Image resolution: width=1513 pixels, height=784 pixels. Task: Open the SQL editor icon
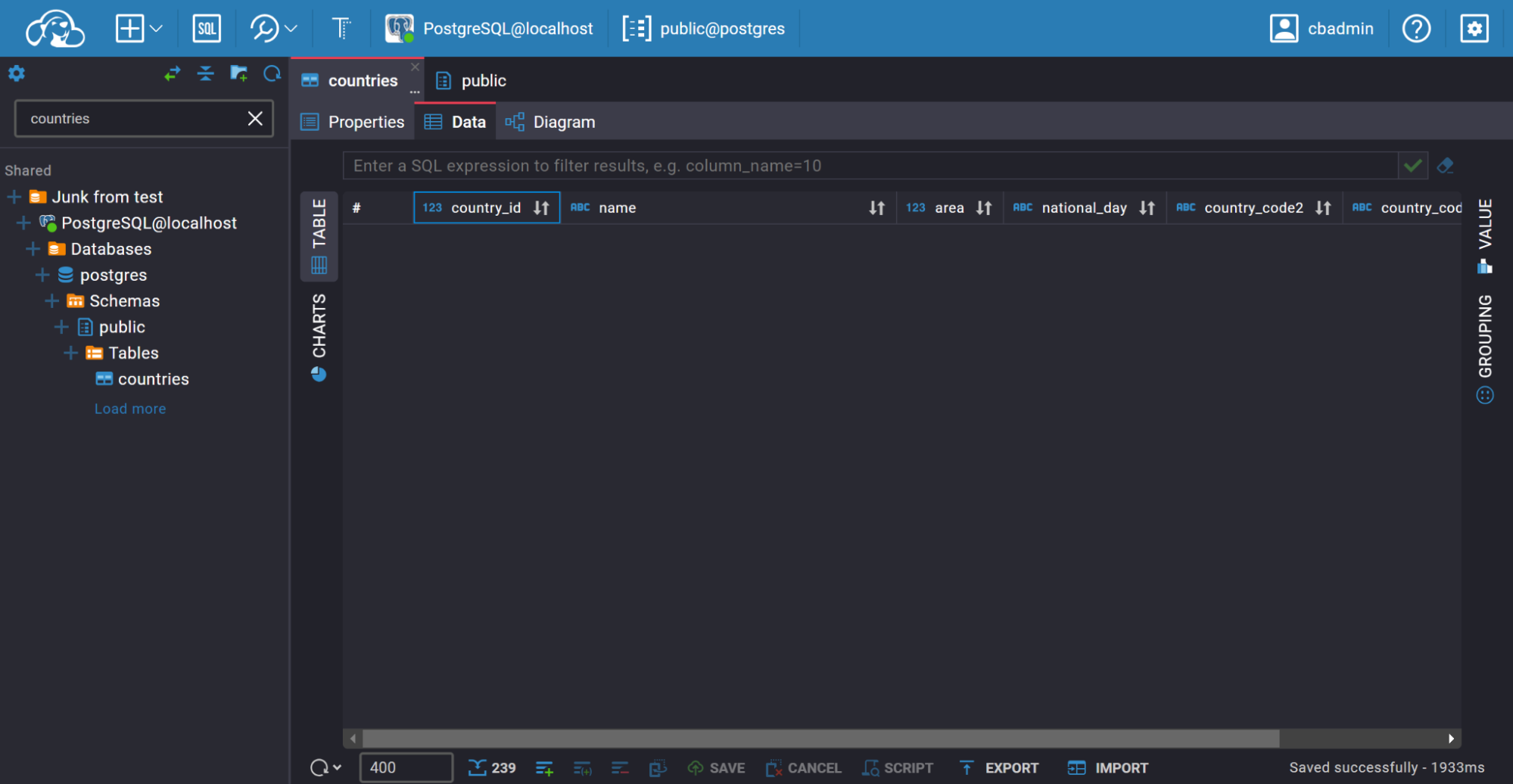(207, 29)
